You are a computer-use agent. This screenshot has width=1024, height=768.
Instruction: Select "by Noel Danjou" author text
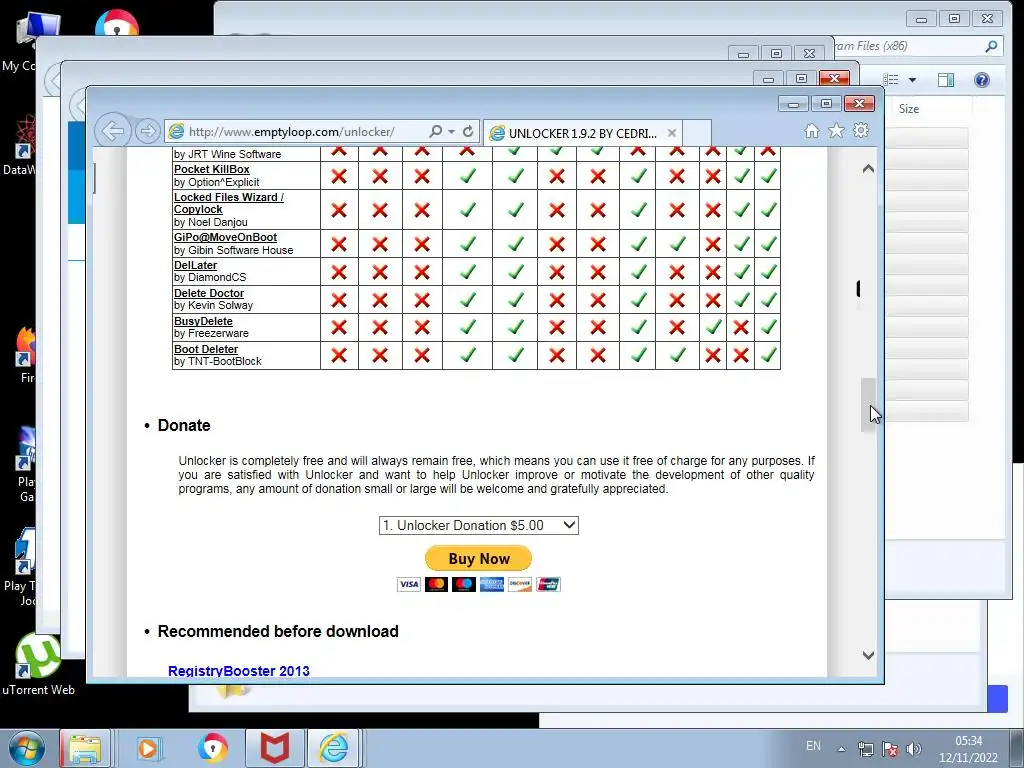tap(211, 222)
